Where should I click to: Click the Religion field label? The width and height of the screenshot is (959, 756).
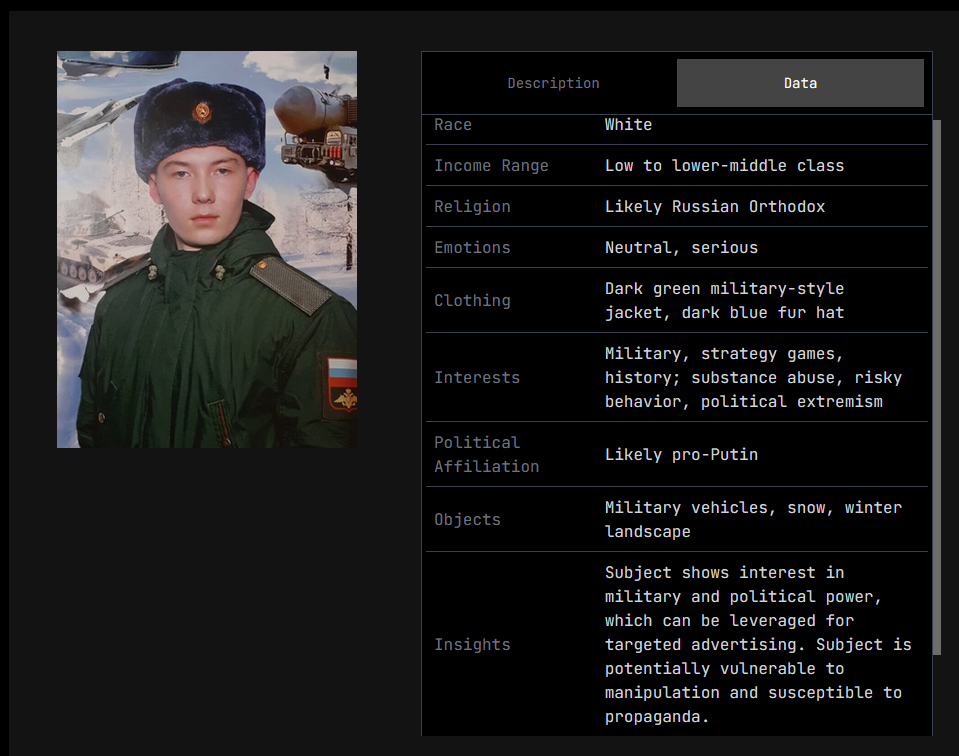tap(472, 207)
